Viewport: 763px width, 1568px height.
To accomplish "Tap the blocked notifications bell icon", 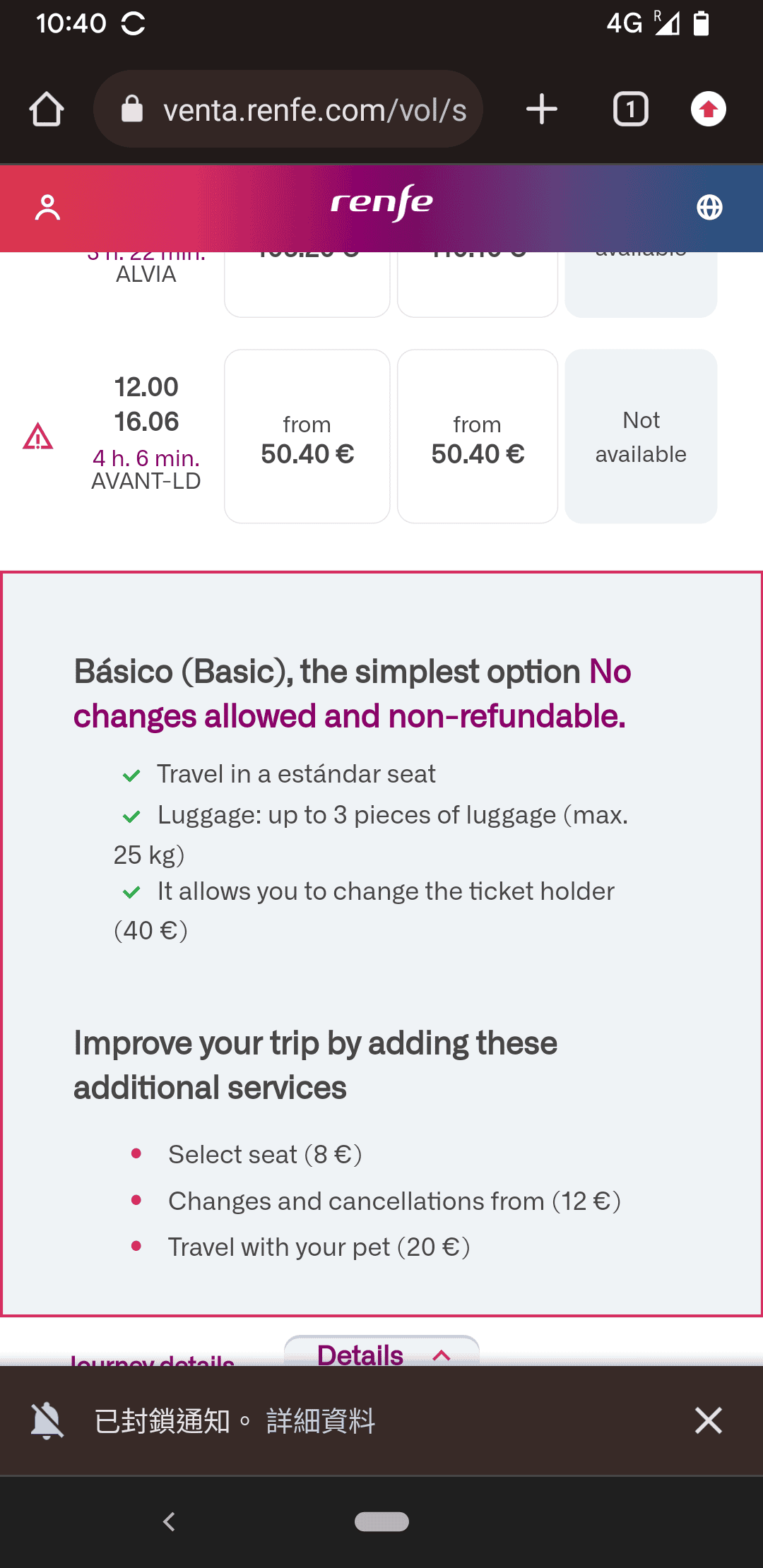I will (x=47, y=1420).
